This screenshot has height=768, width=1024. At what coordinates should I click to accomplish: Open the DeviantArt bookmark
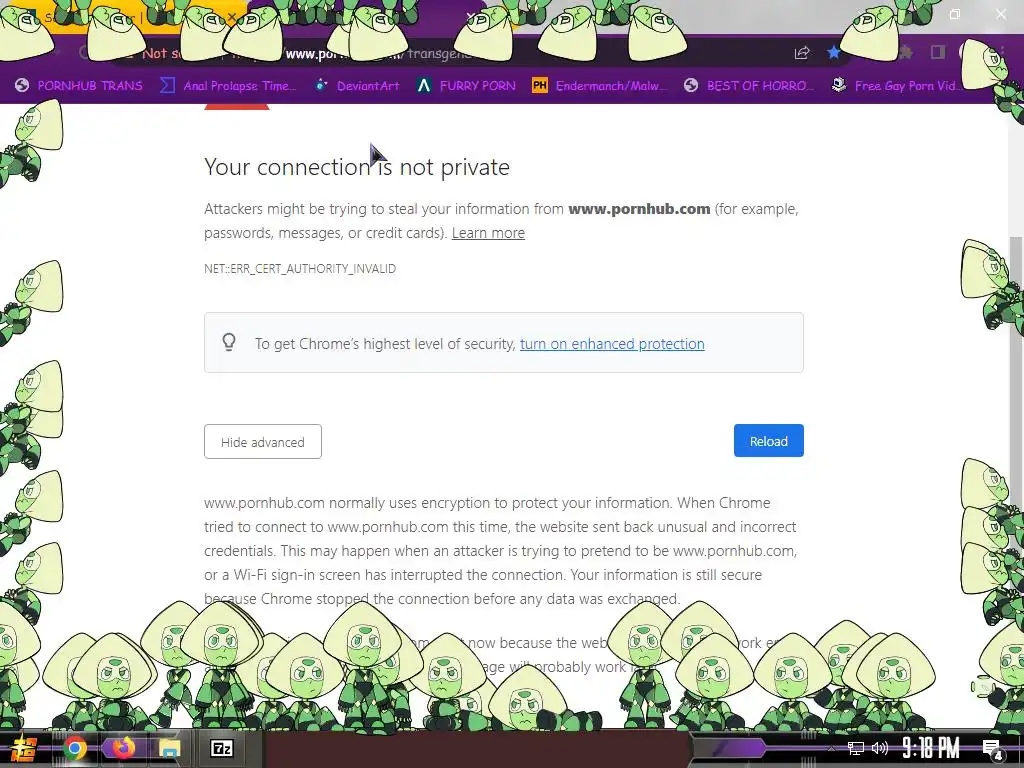[x=357, y=86]
